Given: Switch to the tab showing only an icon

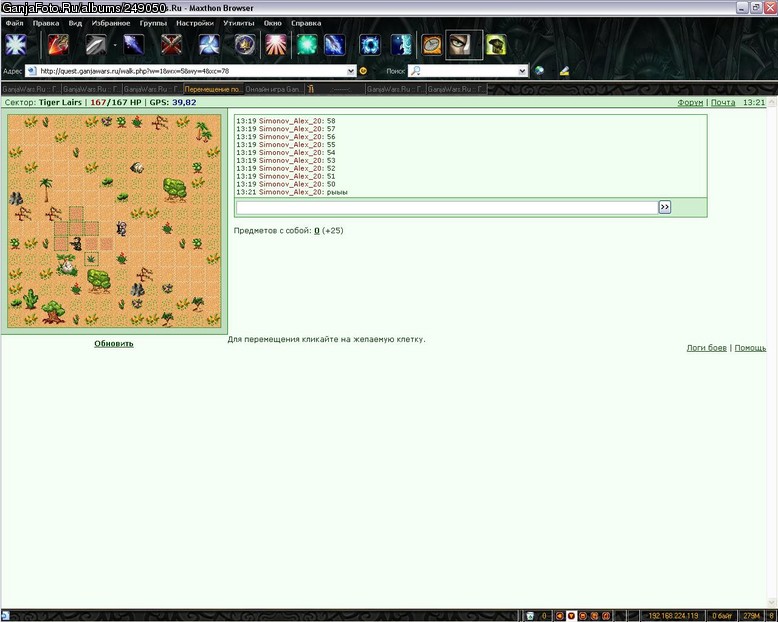Looking at the screenshot, I should click(311, 89).
